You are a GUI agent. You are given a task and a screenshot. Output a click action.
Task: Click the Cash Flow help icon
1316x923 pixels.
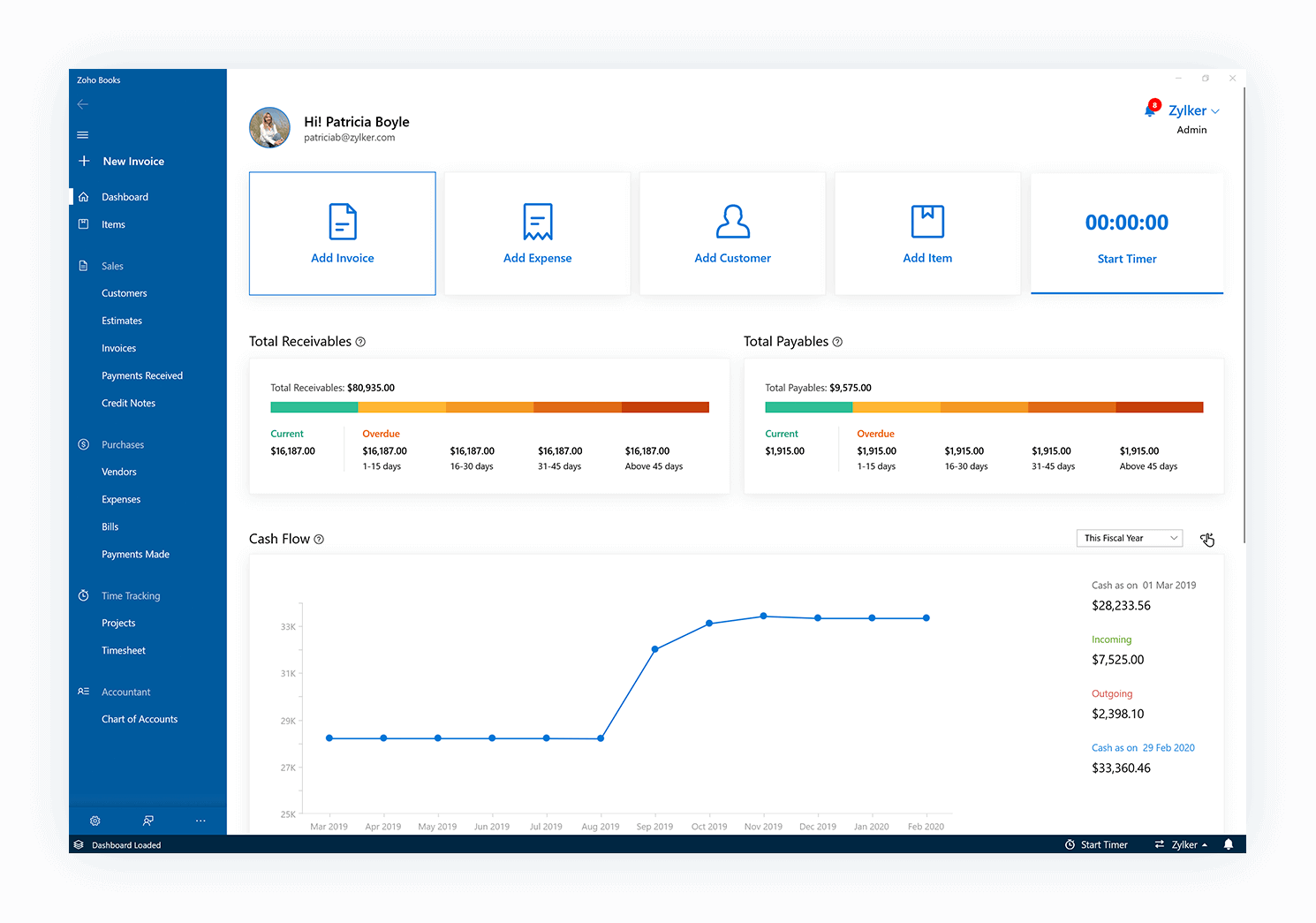(319, 540)
